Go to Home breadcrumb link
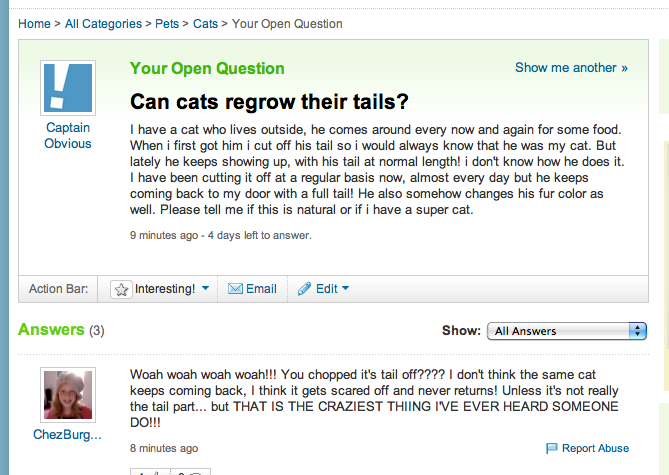Screen dimensions: 669x475 34,24
